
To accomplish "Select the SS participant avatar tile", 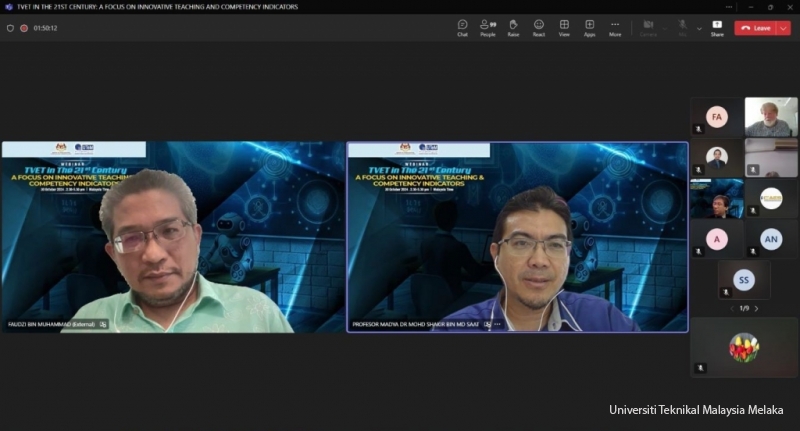I will pyautogui.click(x=743, y=280).
